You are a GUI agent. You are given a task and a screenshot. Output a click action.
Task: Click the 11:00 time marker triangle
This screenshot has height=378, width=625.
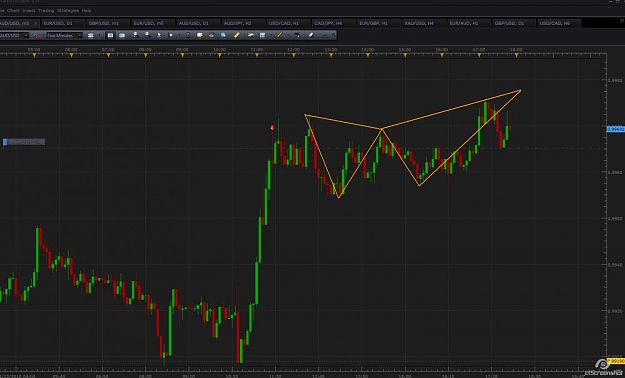pos(257,55)
